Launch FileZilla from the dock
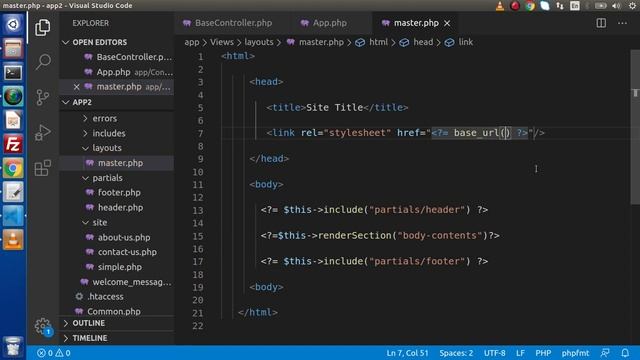640x360 pixels. click(x=13, y=144)
